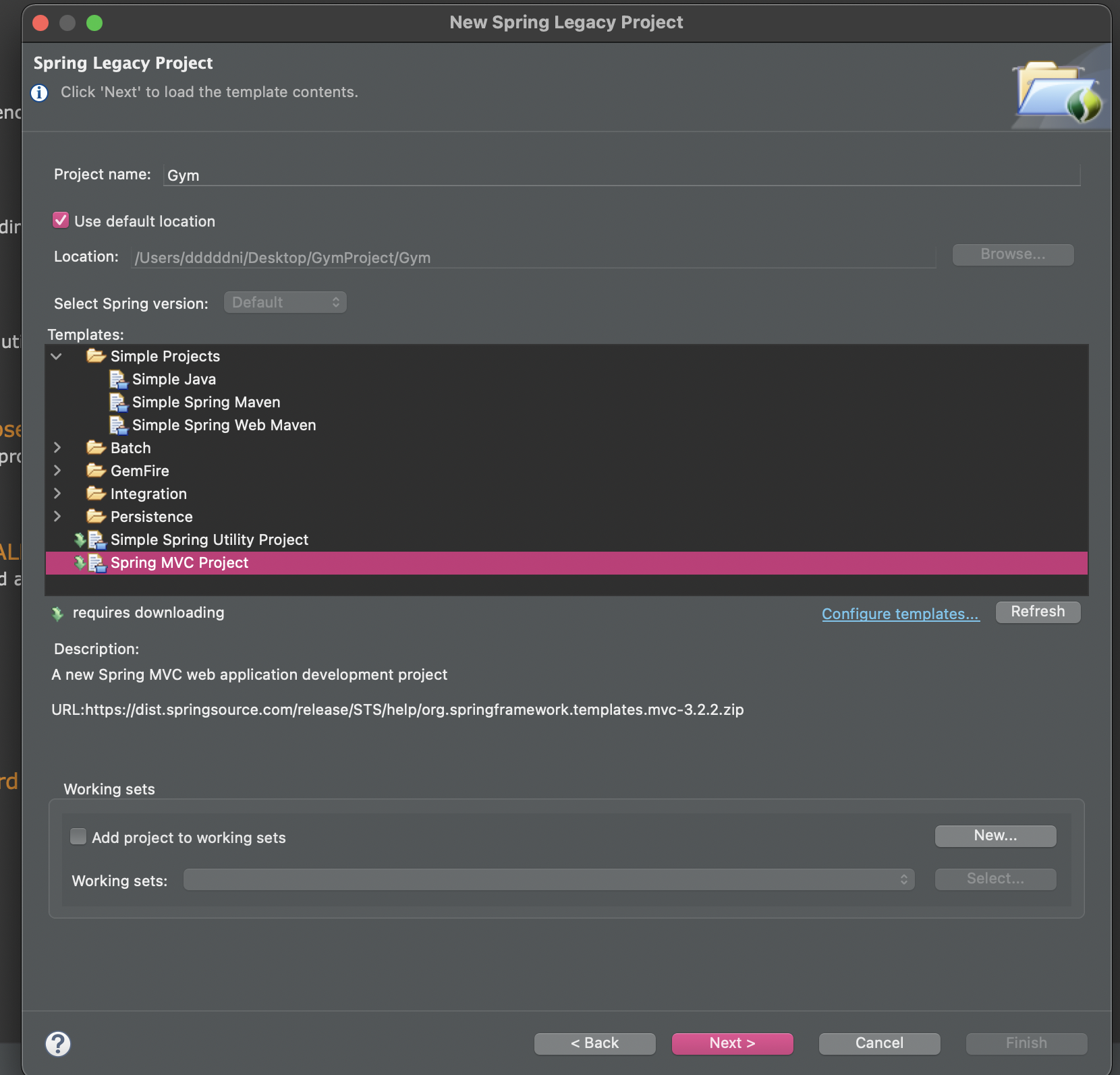
Task: Click the requires downloading legend arrow icon
Action: [57, 613]
